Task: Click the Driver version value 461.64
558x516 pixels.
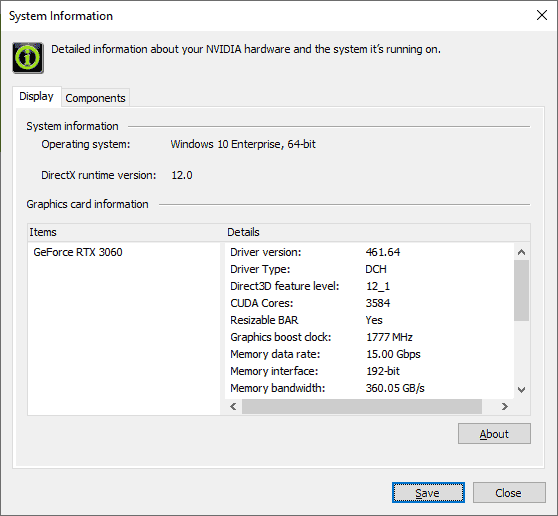Action: [383, 252]
